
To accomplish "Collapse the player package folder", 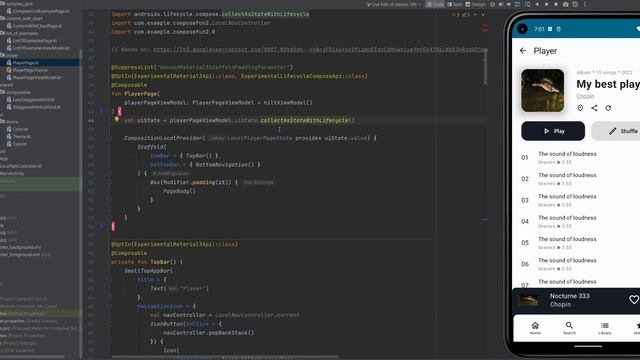I will click(2, 55).
